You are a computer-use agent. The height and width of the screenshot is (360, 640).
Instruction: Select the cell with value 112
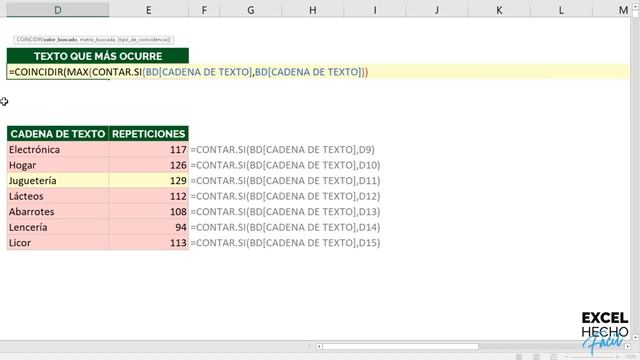tap(149, 196)
